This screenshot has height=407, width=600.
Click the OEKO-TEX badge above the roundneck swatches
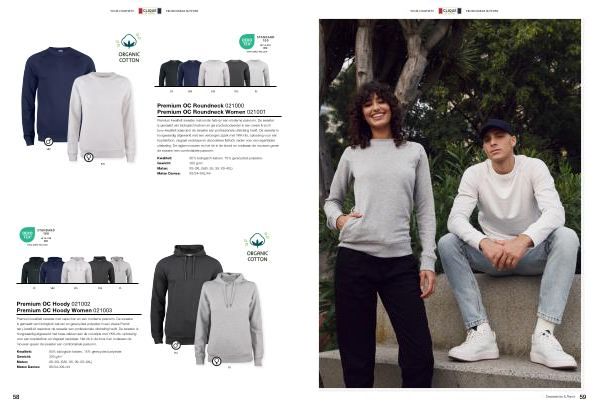257,43
